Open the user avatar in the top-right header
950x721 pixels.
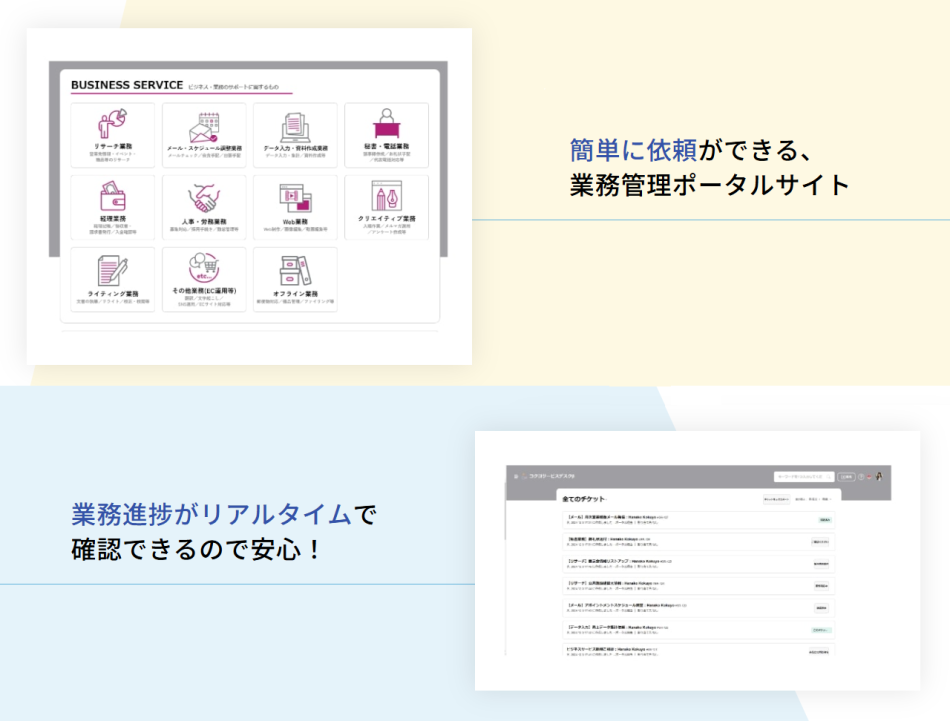880,477
